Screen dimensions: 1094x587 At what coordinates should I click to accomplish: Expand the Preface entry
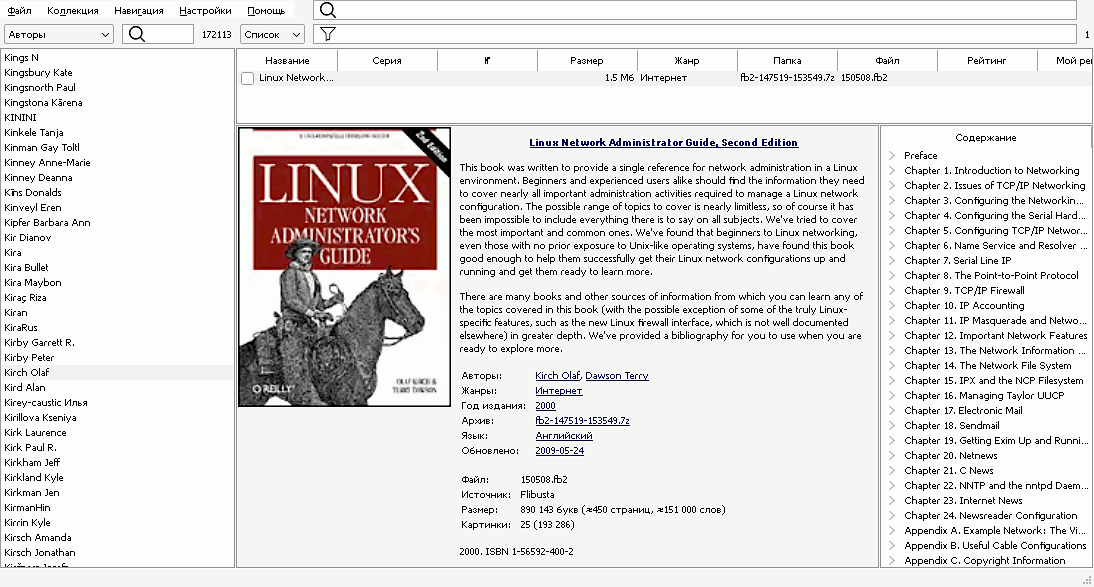[x=892, y=156]
